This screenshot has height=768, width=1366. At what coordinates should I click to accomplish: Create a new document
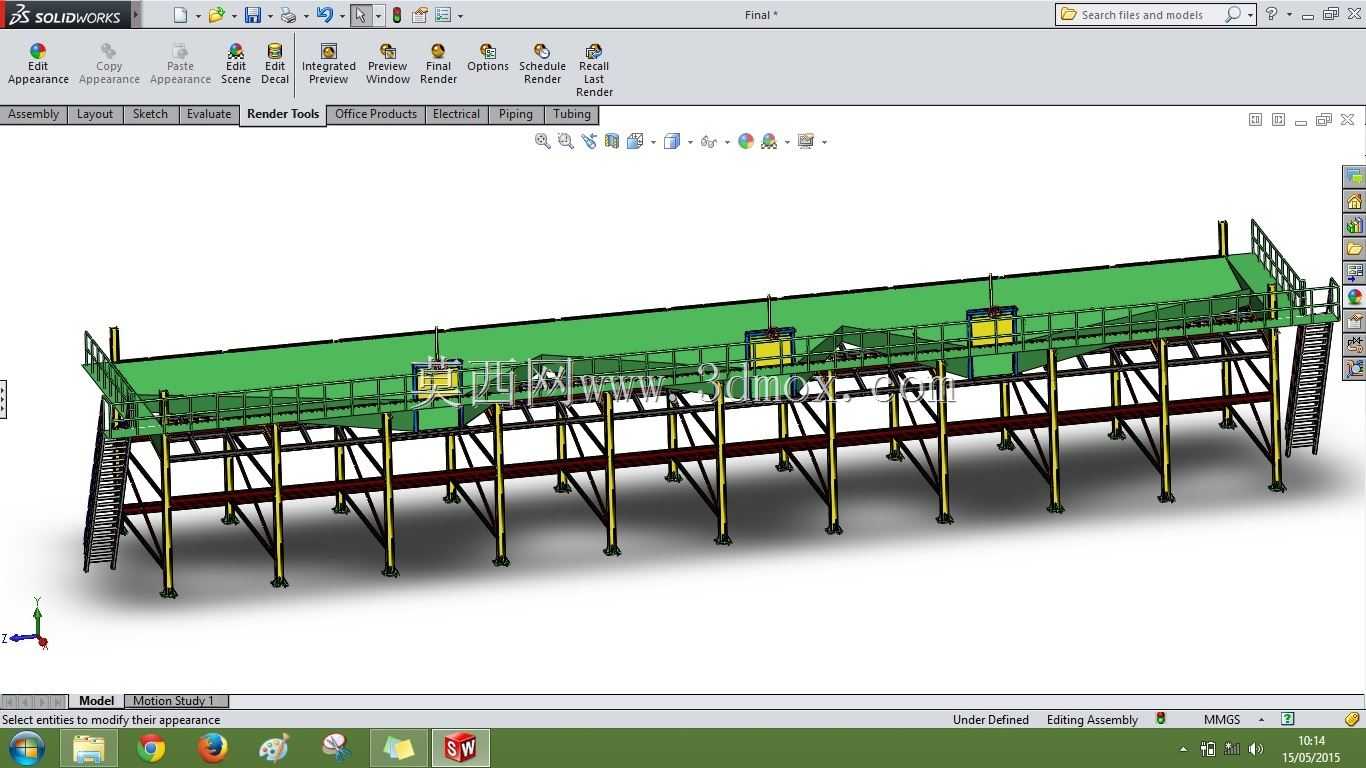(x=180, y=15)
